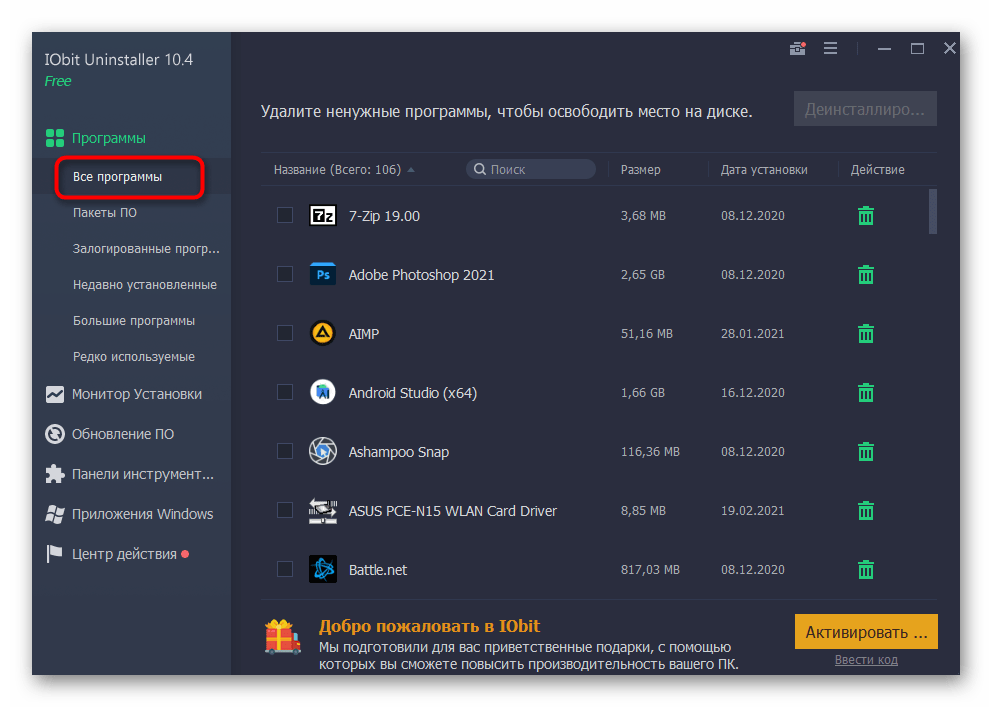Click the 817,03 MB size value
Image resolution: width=992 pixels, height=707 pixels.
click(650, 570)
